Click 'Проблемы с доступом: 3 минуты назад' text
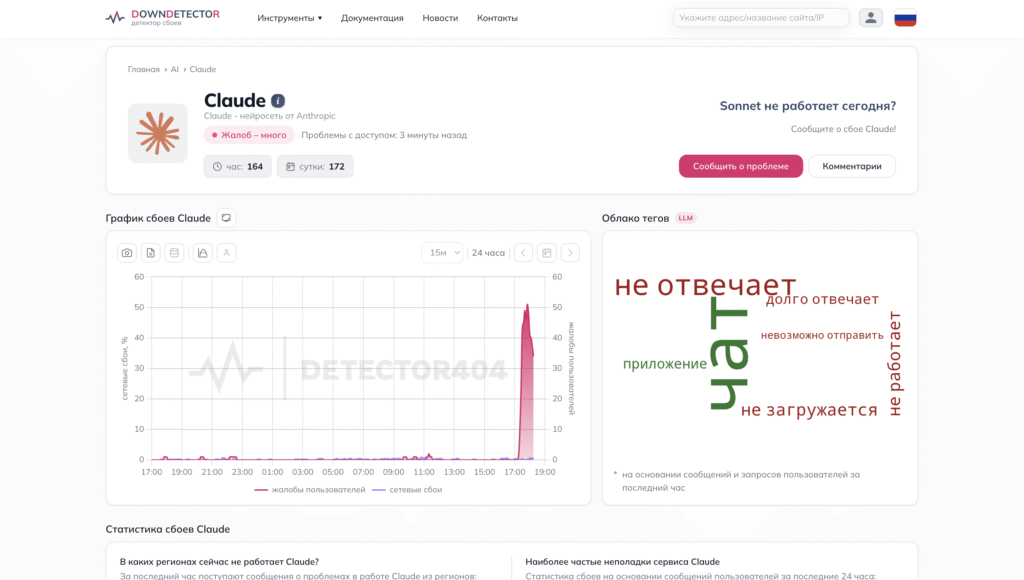Image resolution: width=1024 pixels, height=580 pixels. tap(384, 135)
